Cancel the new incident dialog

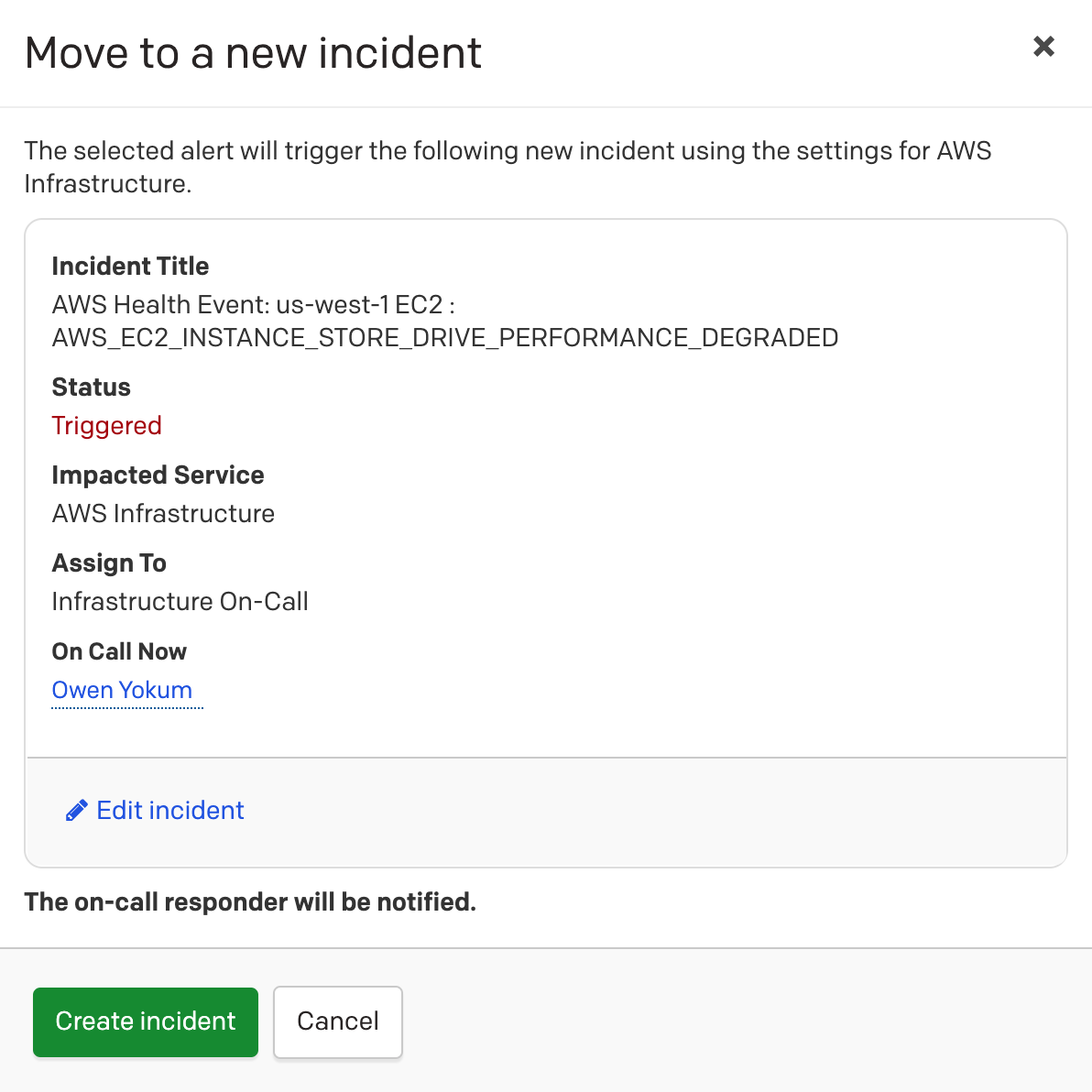pyautogui.click(x=338, y=1021)
